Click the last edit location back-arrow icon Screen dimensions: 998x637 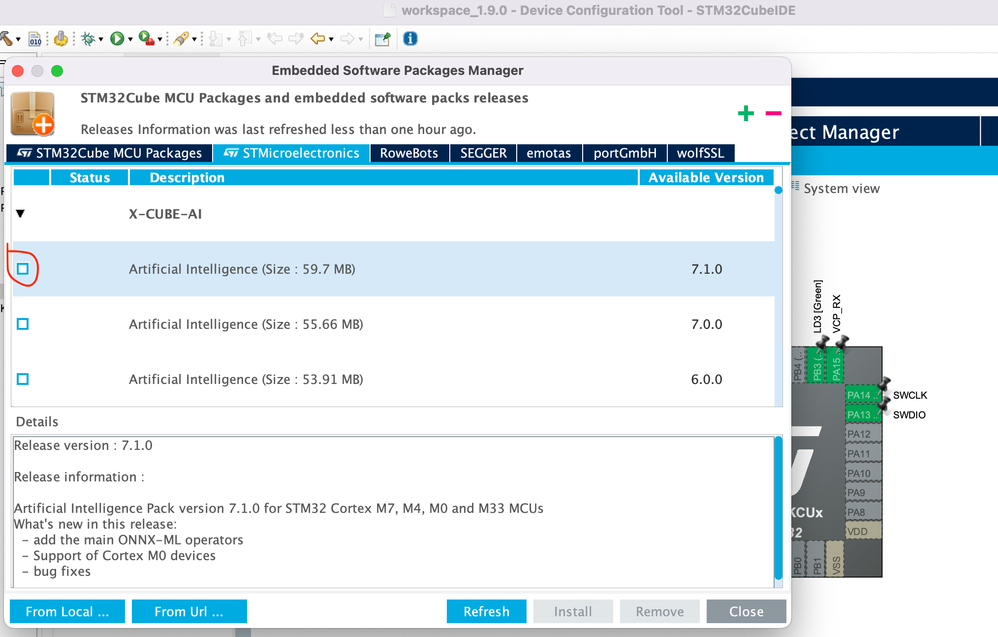[275, 39]
